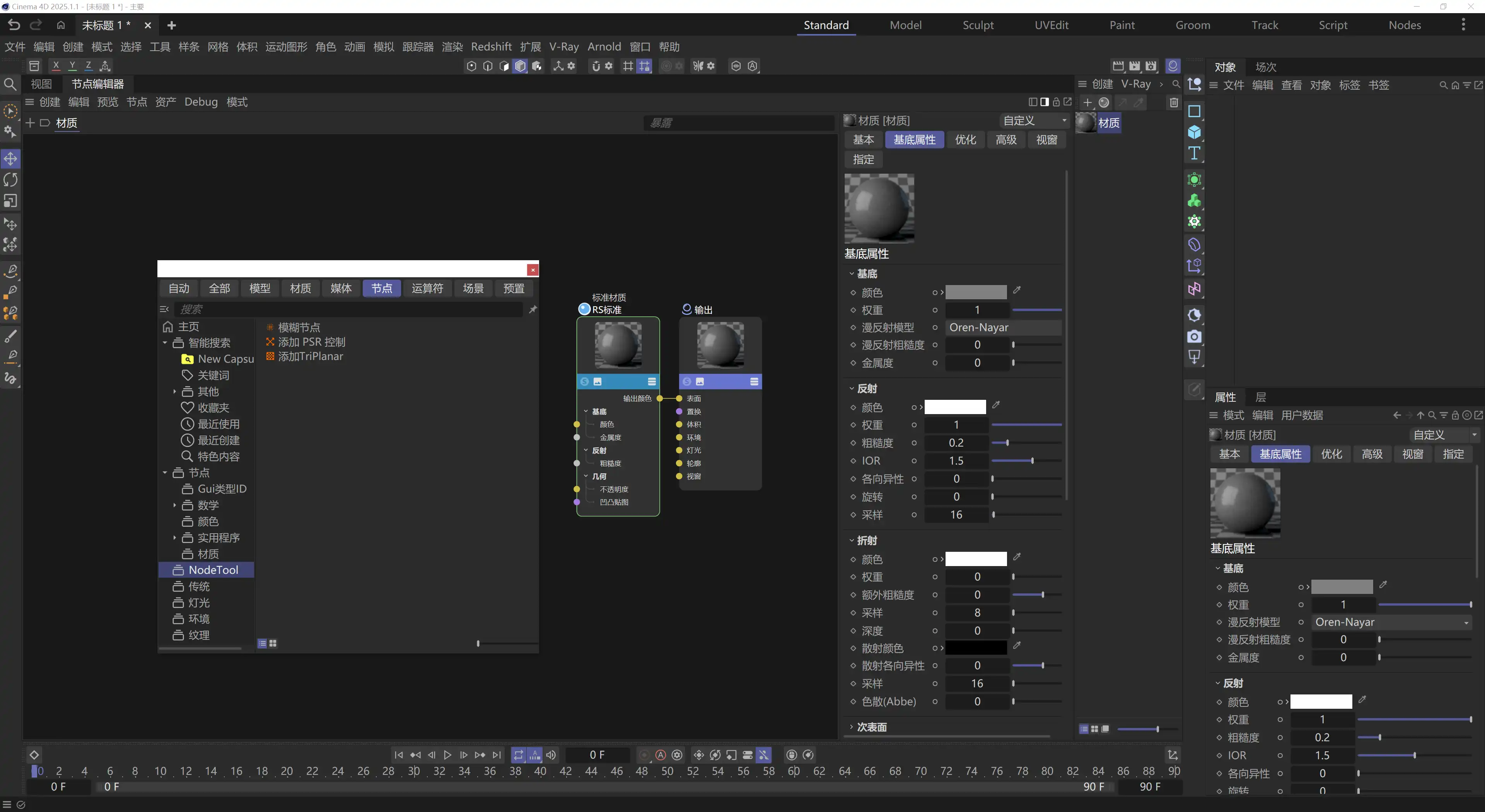The height and width of the screenshot is (812, 1485).
Task: Click the Nodes layout tab
Action: (1404, 25)
